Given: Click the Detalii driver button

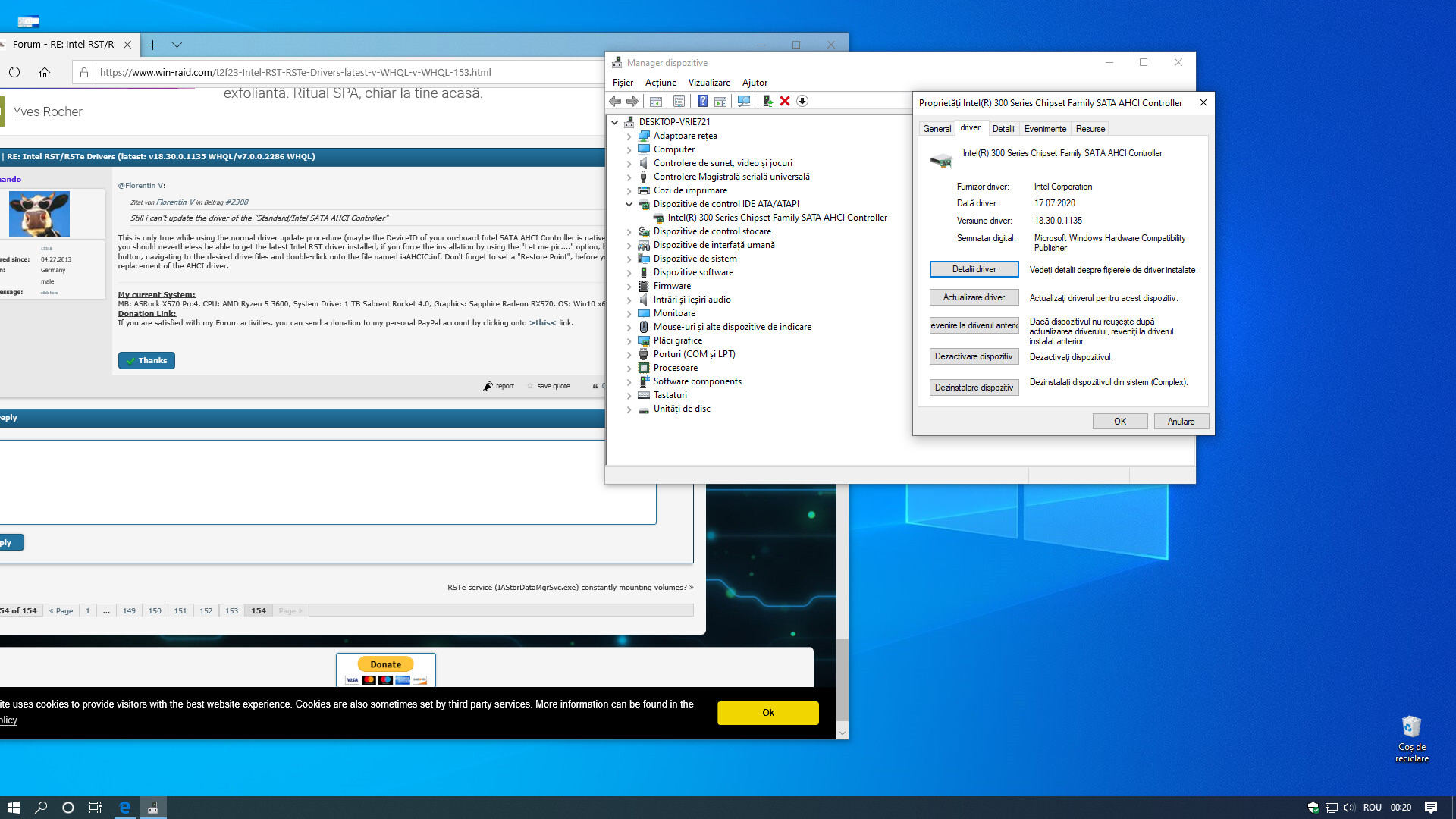Looking at the screenshot, I should (974, 269).
